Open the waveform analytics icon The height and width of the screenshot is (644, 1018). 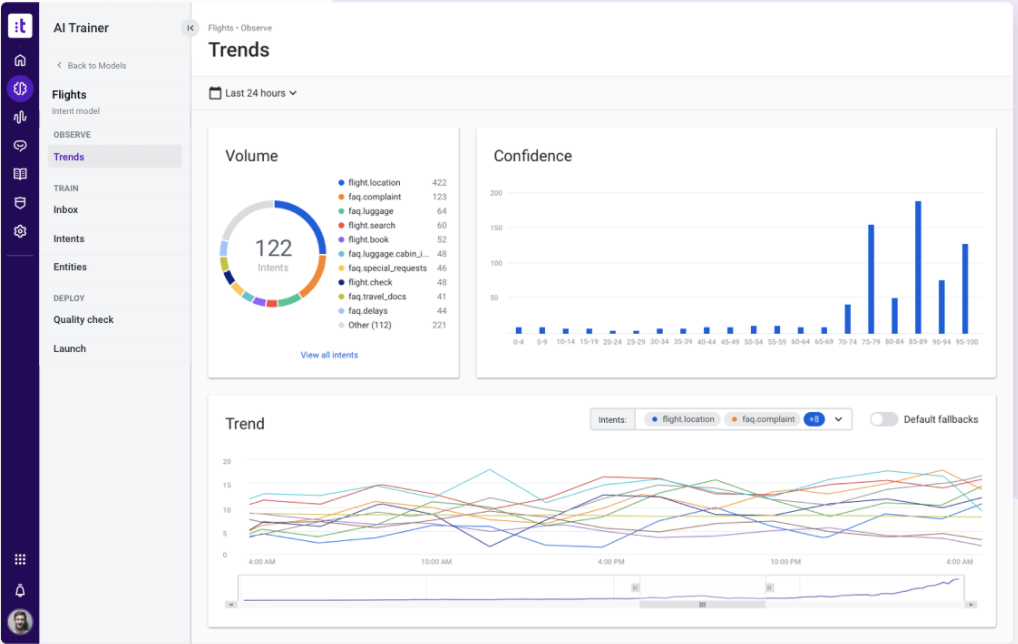coord(20,117)
